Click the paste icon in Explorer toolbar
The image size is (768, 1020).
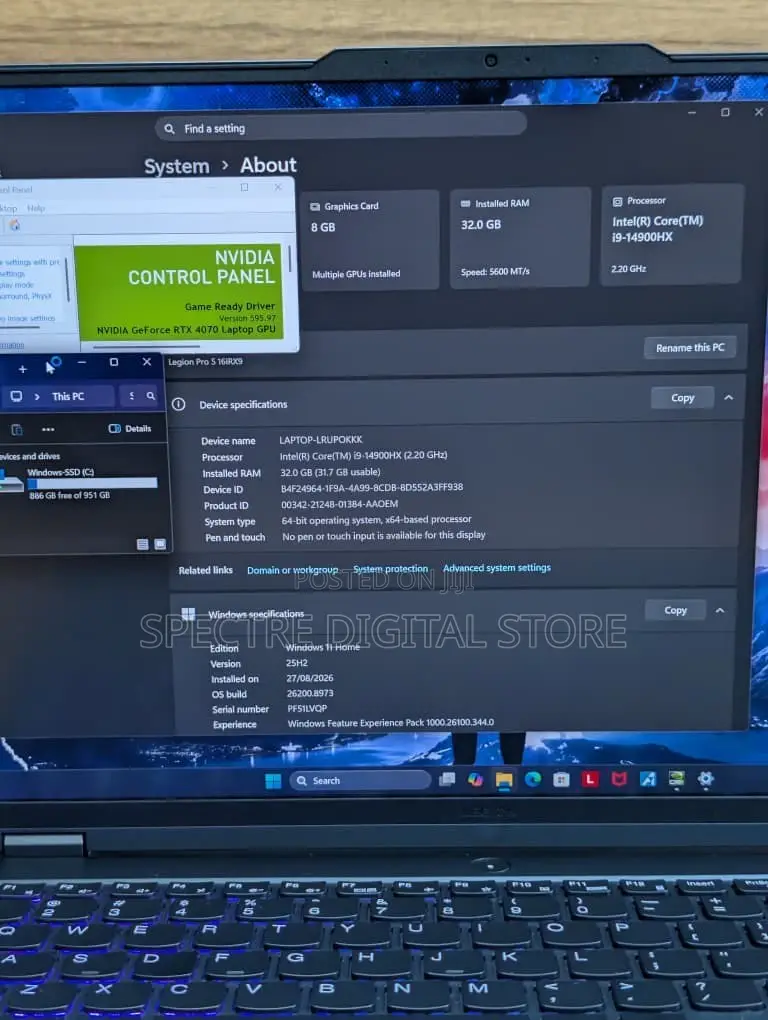(17, 429)
